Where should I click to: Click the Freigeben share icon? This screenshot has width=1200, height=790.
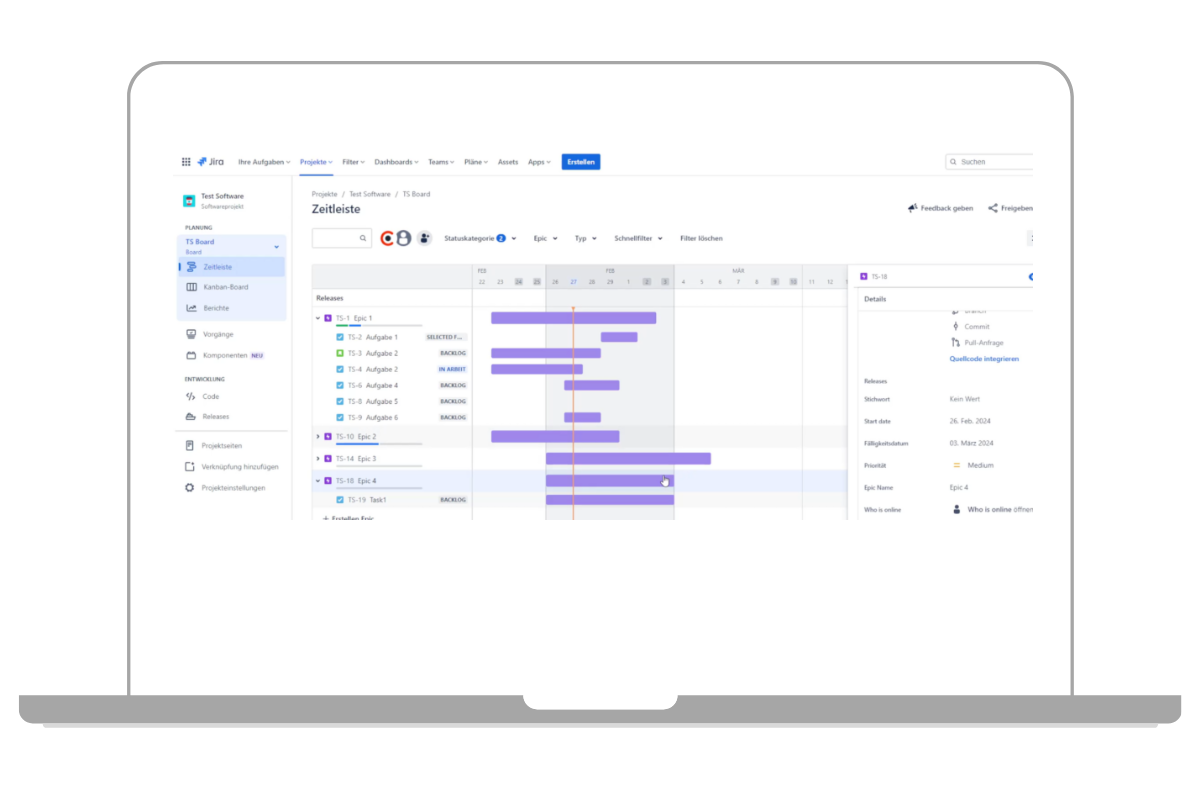[x=993, y=208]
